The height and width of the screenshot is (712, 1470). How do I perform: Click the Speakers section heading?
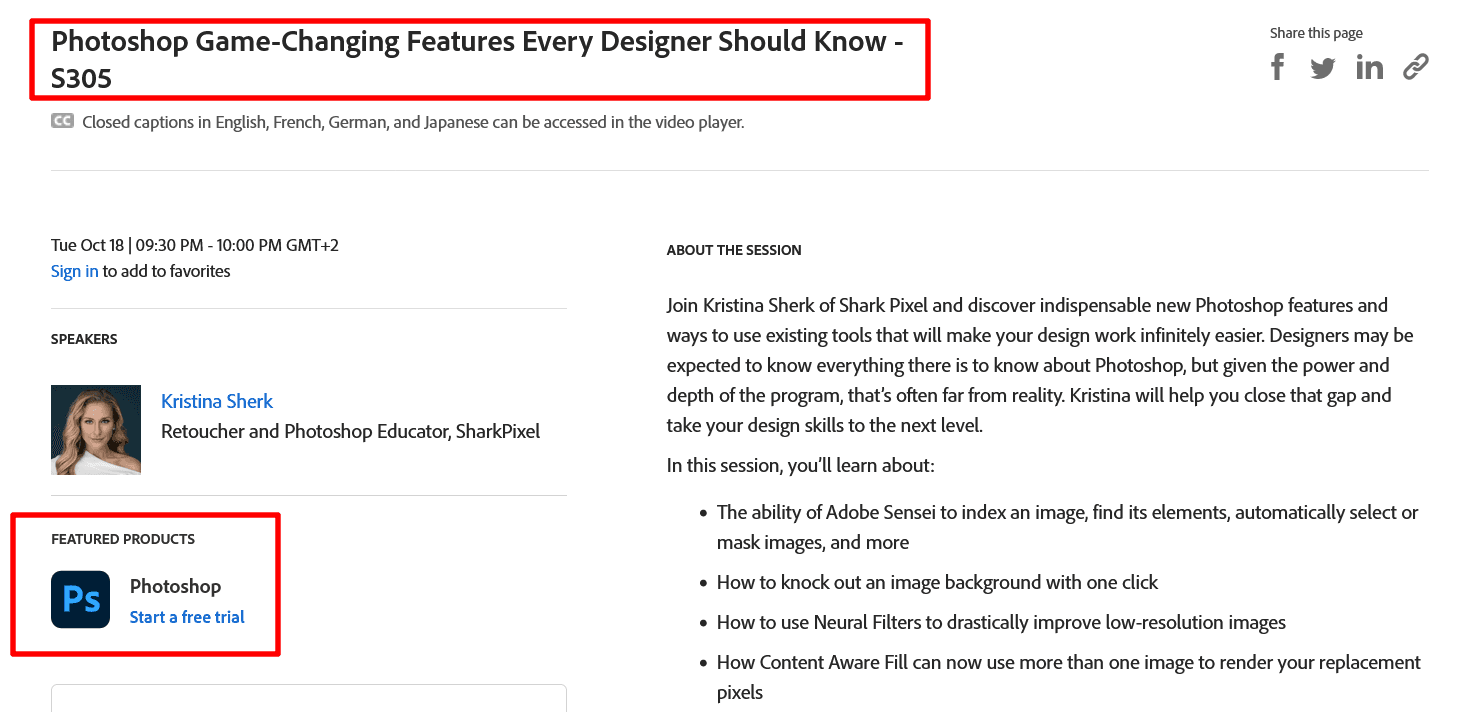click(x=84, y=339)
